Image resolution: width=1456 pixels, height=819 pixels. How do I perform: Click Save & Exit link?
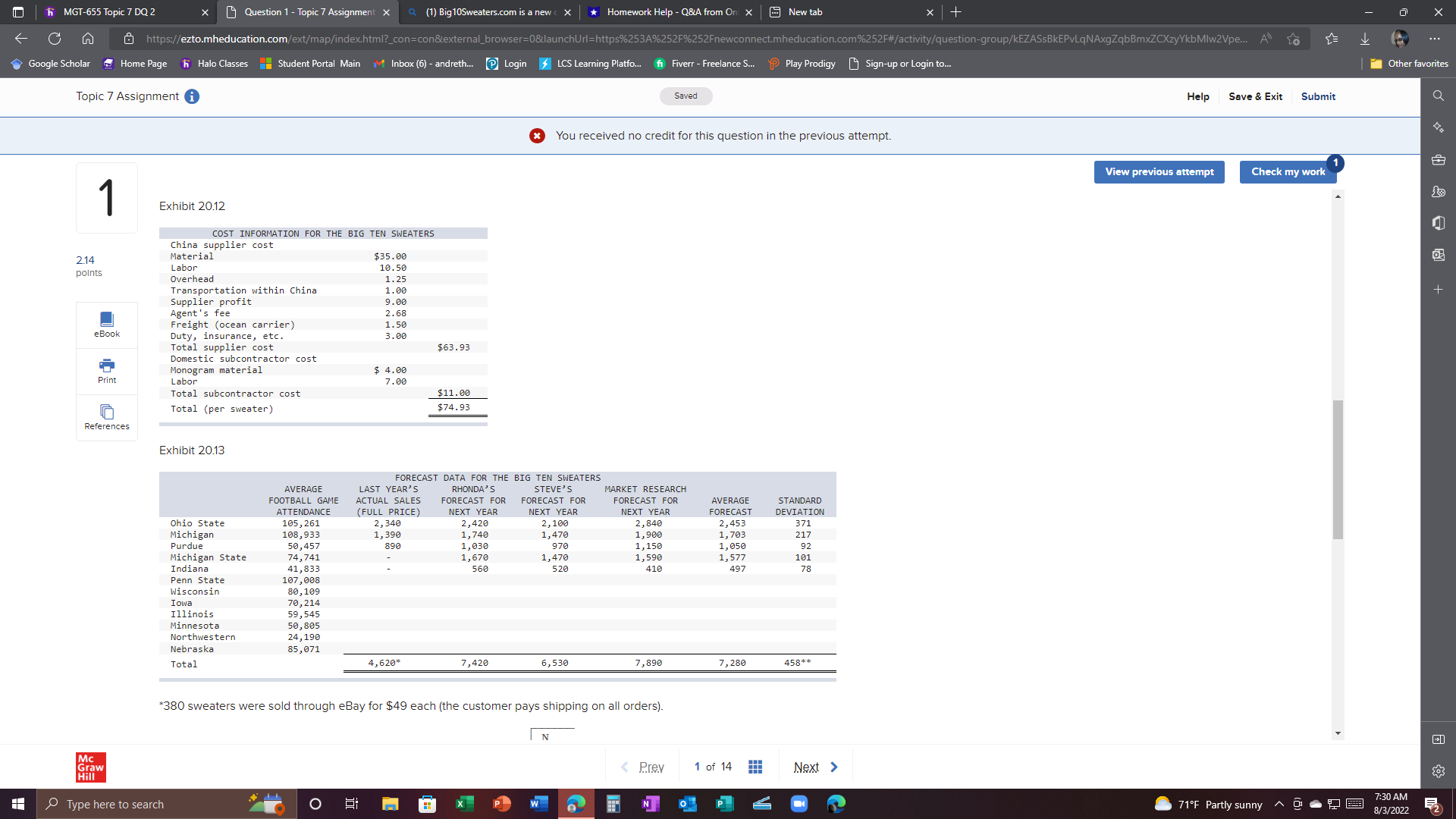[1255, 96]
